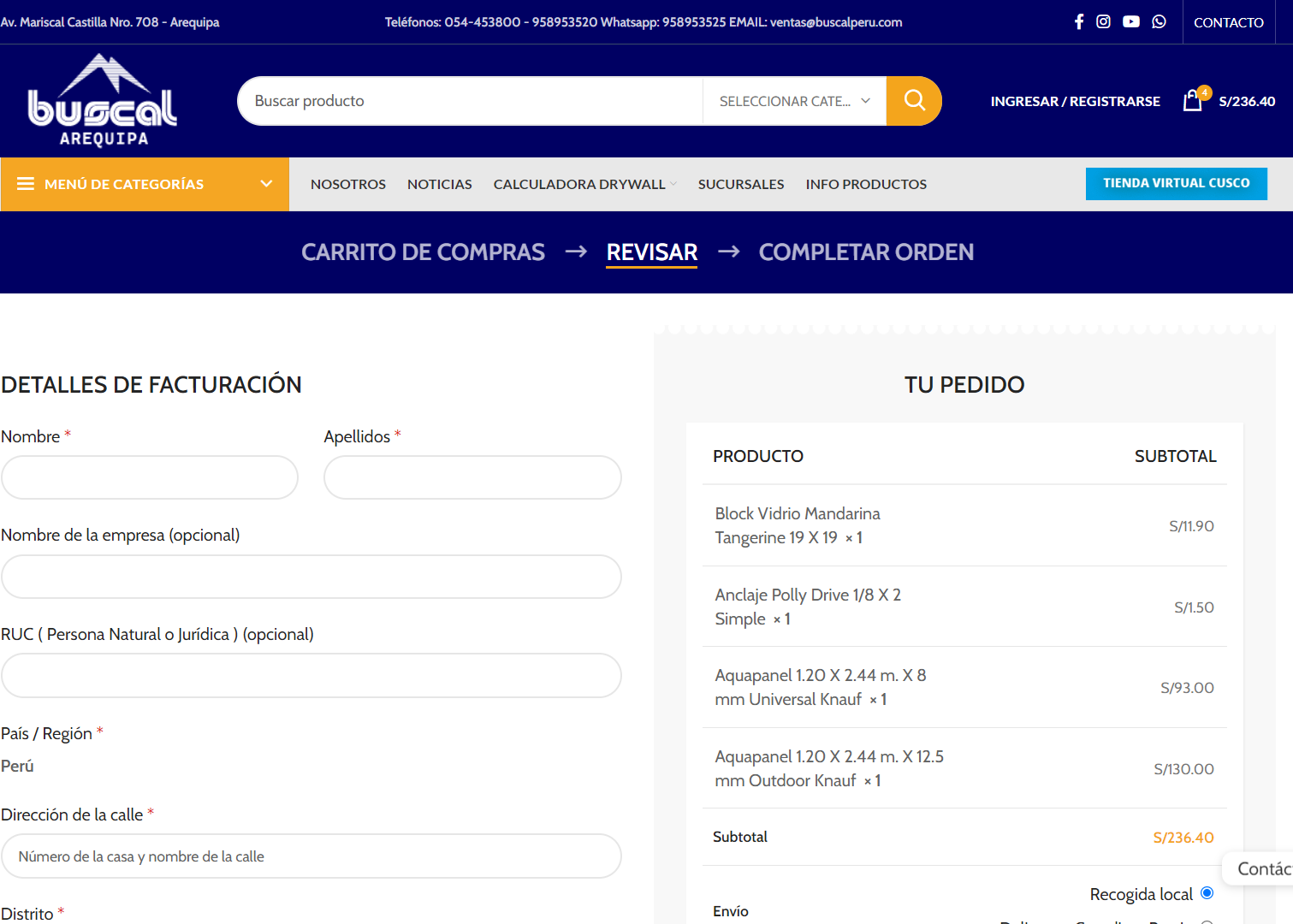The height and width of the screenshot is (924, 1293).
Task: Click the Tienda Virtual Cusco button
Action: pyautogui.click(x=1176, y=183)
